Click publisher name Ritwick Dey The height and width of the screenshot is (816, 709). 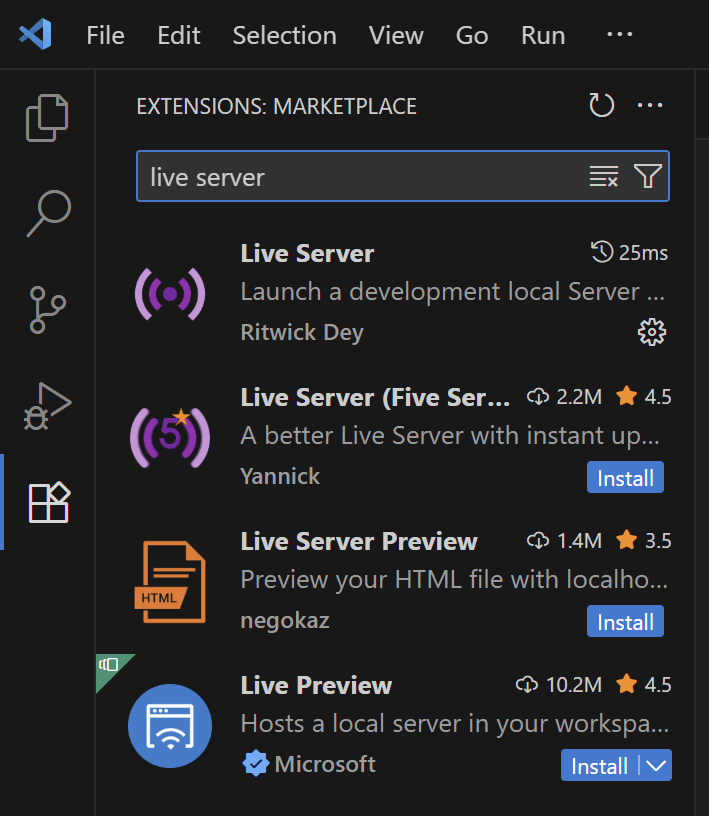pyautogui.click(x=302, y=333)
